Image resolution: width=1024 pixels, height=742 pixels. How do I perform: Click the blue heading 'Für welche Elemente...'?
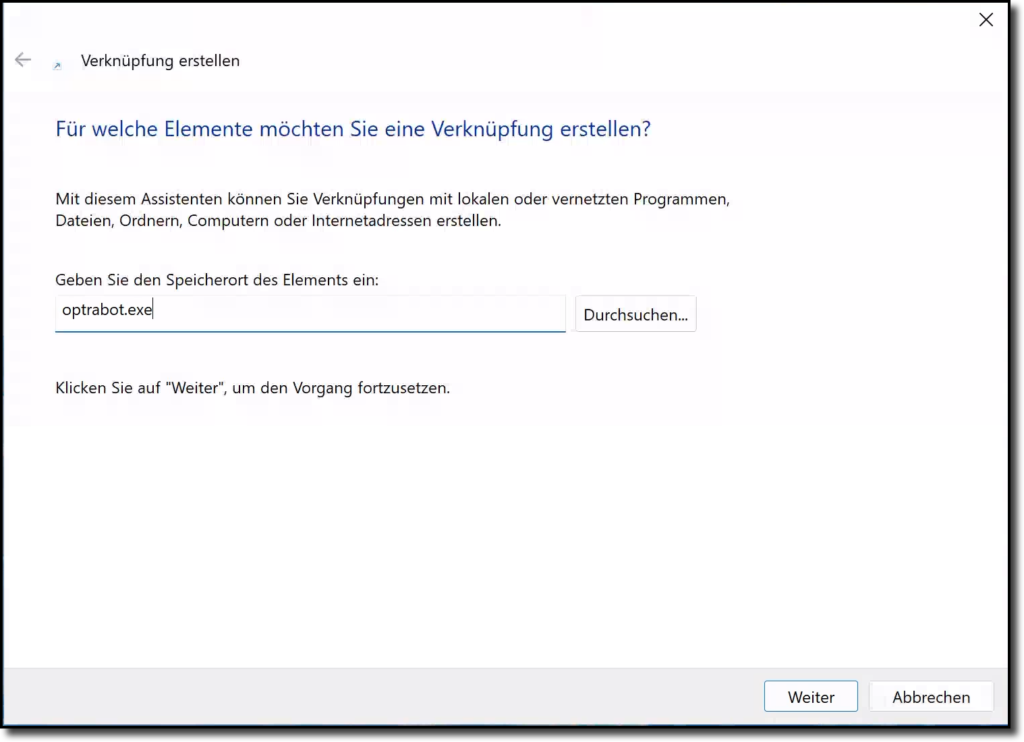(x=352, y=129)
